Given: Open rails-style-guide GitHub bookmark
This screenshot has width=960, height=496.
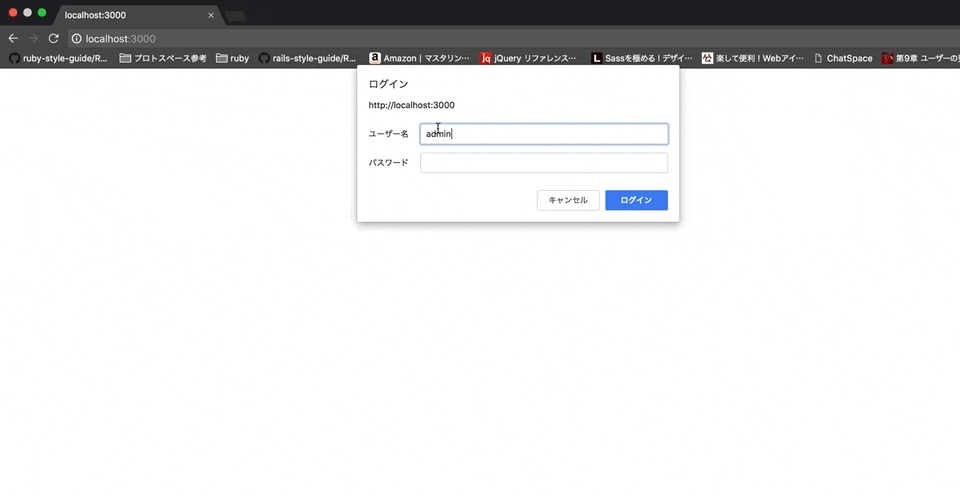Looking at the screenshot, I should coord(307,58).
